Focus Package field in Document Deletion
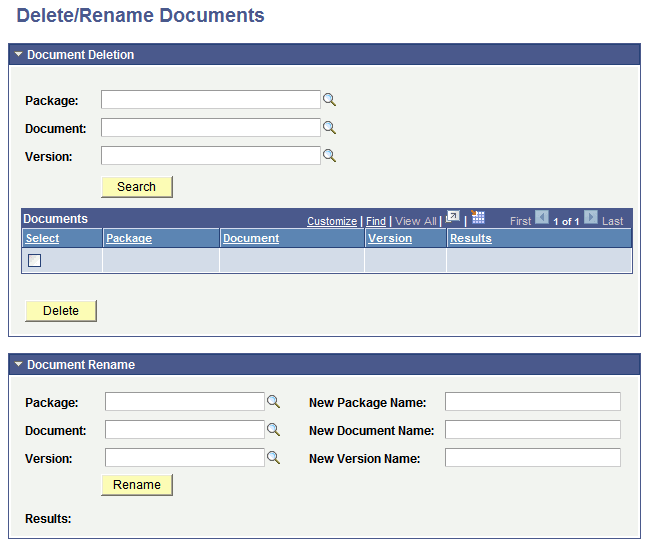 211,100
